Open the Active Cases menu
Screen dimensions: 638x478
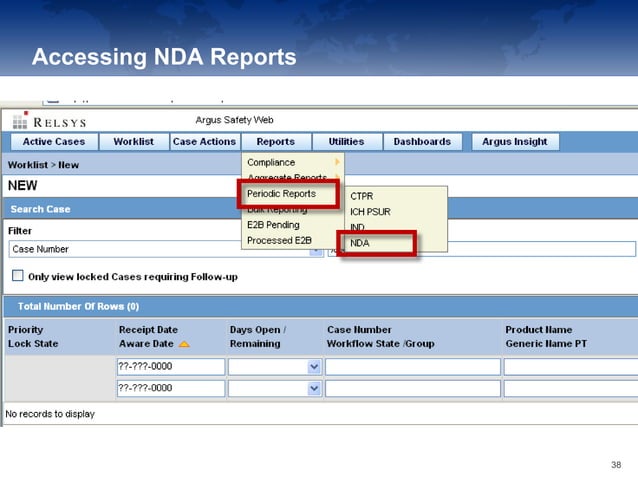[54, 142]
